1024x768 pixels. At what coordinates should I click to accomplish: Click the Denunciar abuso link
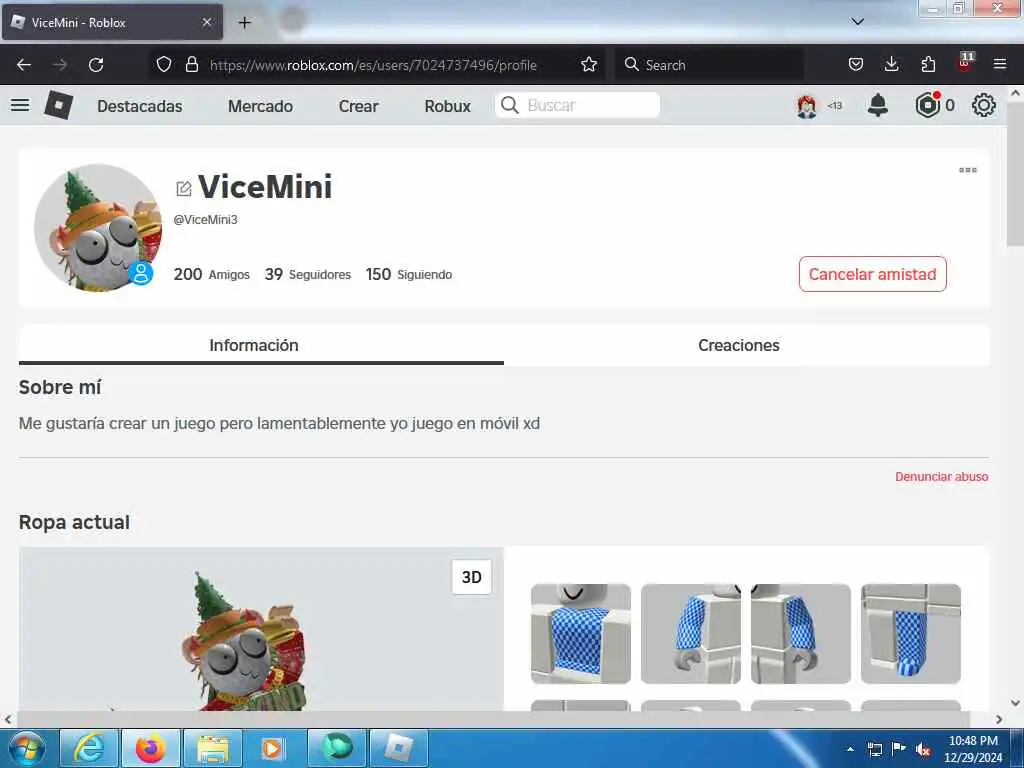942,477
